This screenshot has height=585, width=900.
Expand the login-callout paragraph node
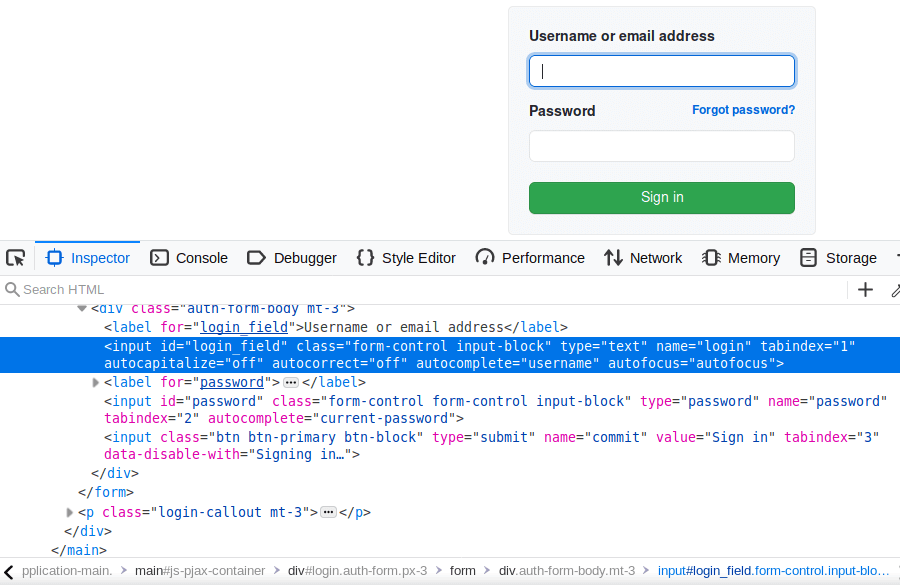[67, 511]
